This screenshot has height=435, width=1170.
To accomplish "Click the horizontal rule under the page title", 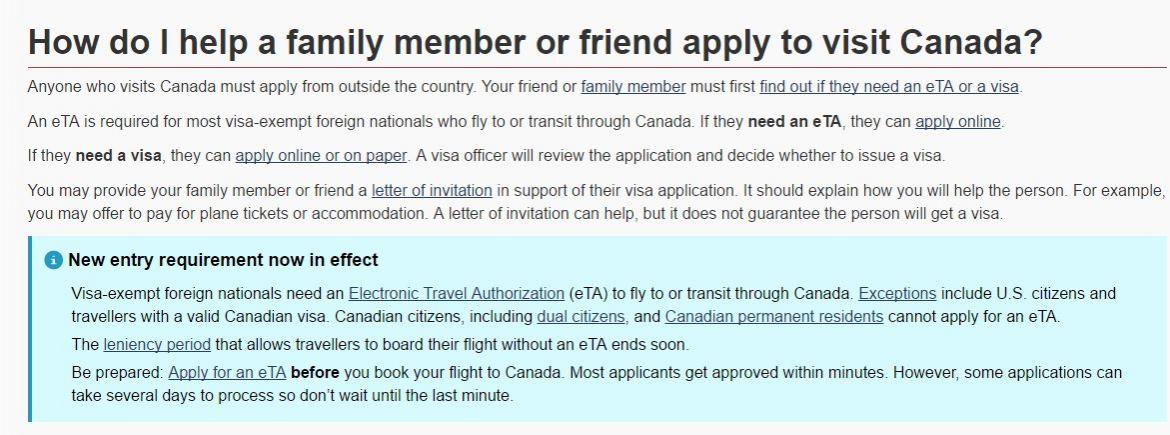I will coord(596,67).
